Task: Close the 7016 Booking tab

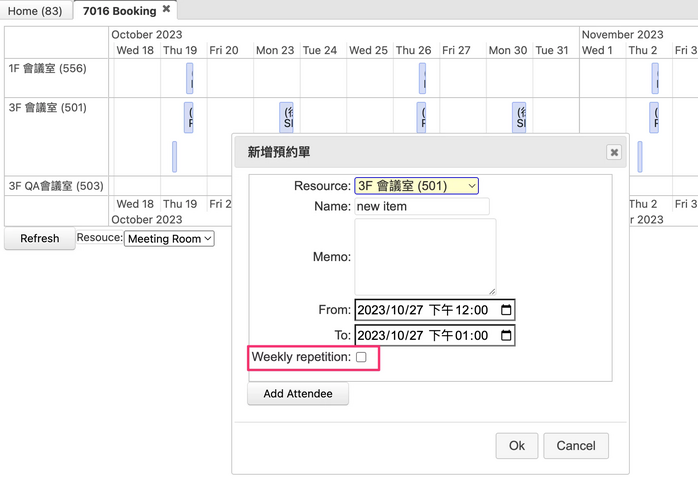Action: (167, 10)
